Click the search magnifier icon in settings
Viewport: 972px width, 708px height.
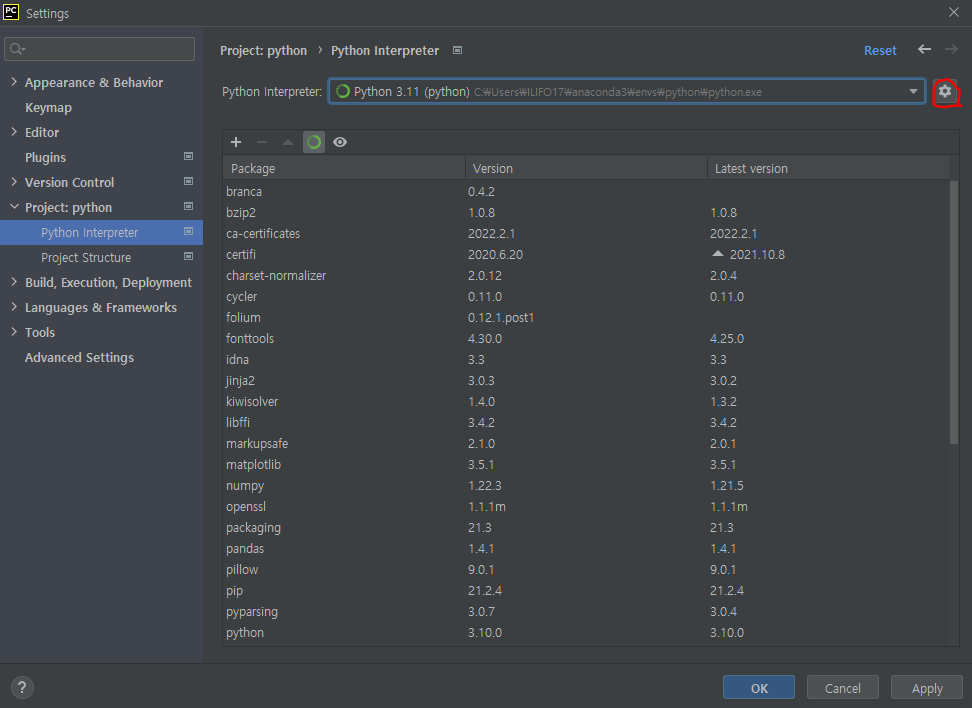17,48
